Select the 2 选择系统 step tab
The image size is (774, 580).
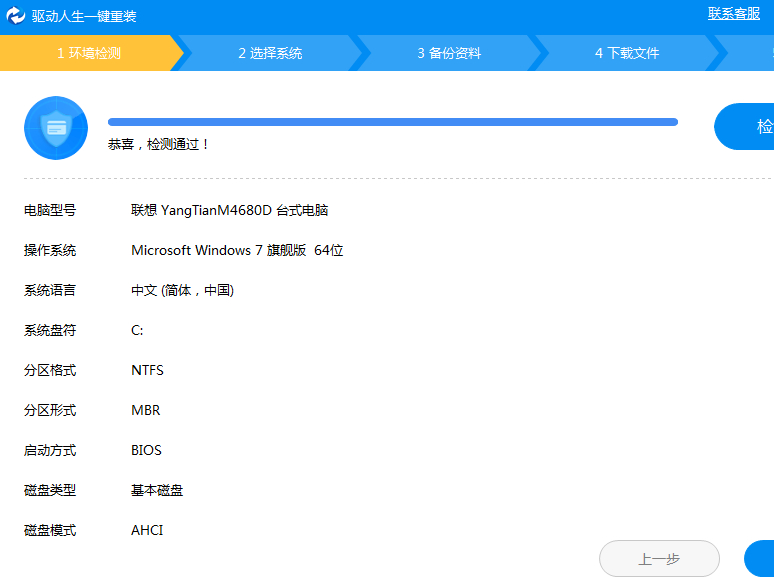[x=270, y=53]
